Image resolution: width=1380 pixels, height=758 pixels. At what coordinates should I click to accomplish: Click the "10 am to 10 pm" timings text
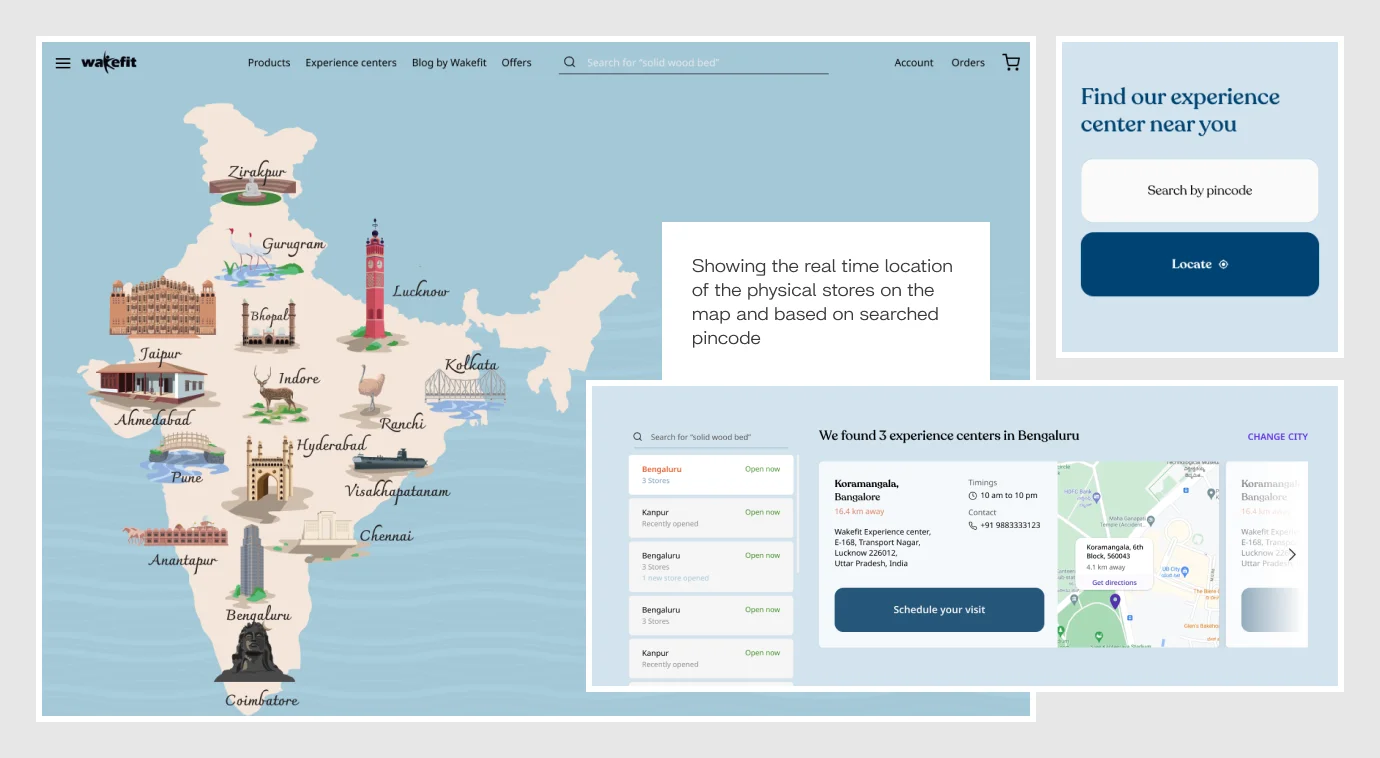1009,496
